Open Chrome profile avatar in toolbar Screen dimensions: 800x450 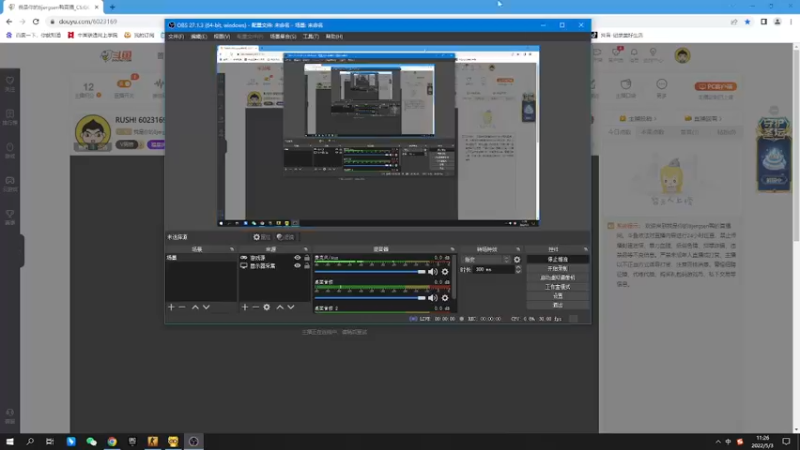coord(777,22)
